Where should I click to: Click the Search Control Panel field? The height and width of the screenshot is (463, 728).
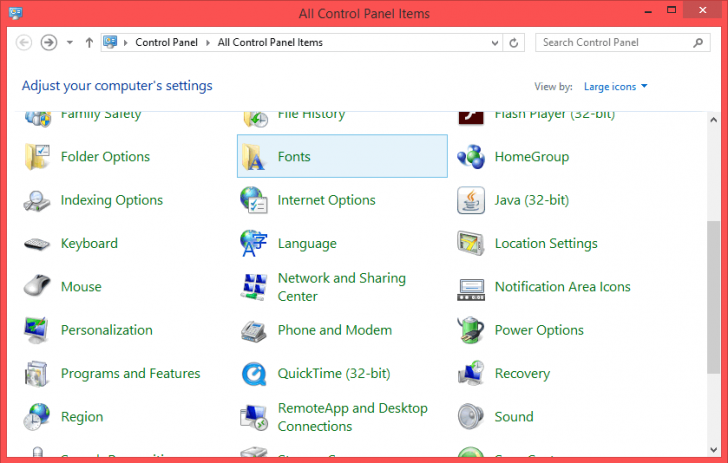[612, 43]
